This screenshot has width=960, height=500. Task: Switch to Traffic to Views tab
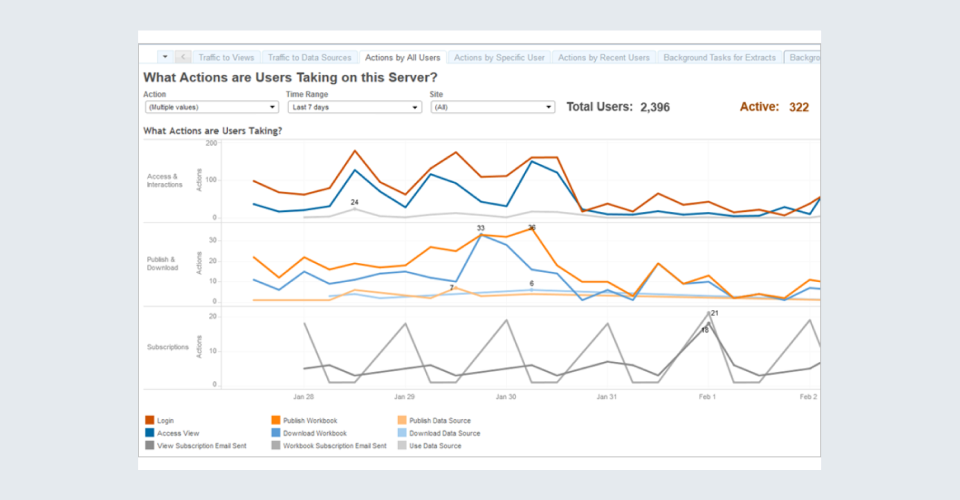point(226,58)
